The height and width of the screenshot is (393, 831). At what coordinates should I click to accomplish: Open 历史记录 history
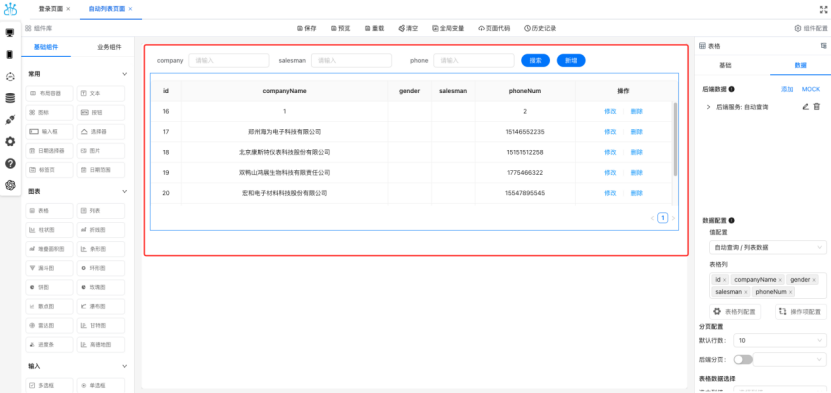[540, 29]
